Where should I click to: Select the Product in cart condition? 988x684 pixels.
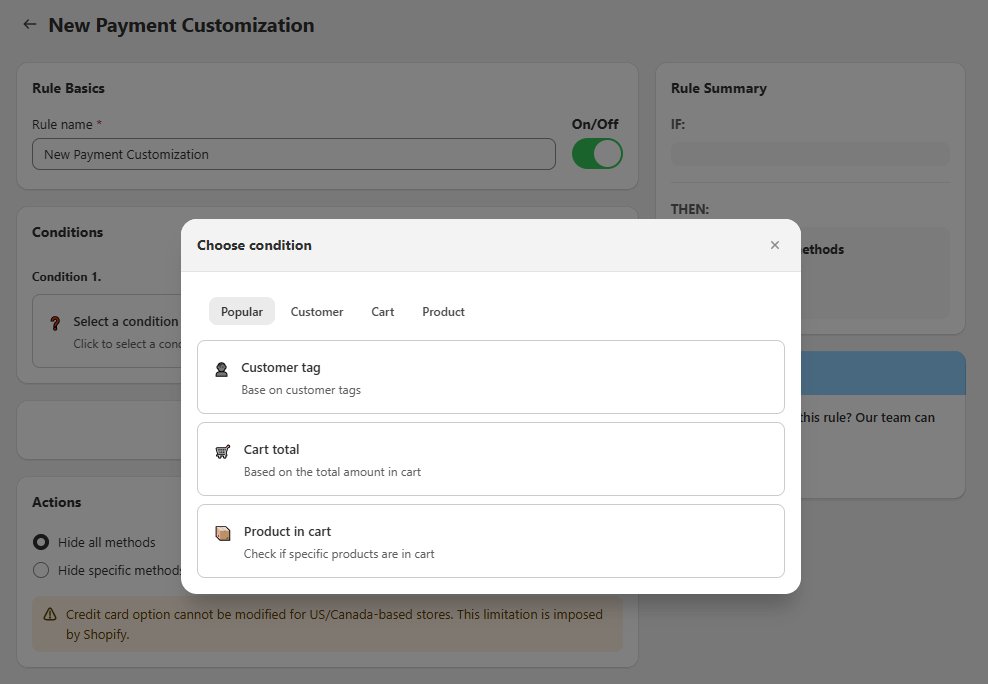point(490,541)
